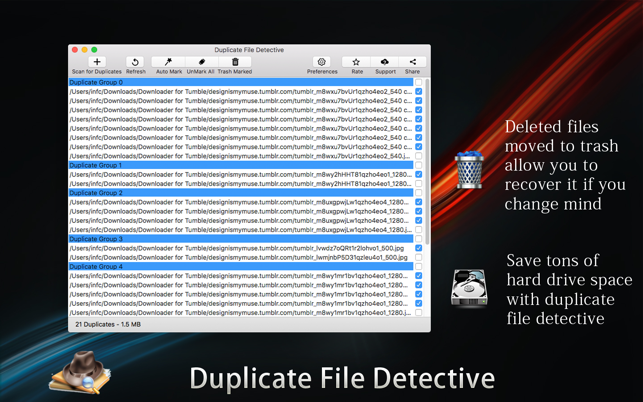Select the Duplicate Group 2 header row
This screenshot has height=402, width=643.
pyautogui.click(x=241, y=193)
